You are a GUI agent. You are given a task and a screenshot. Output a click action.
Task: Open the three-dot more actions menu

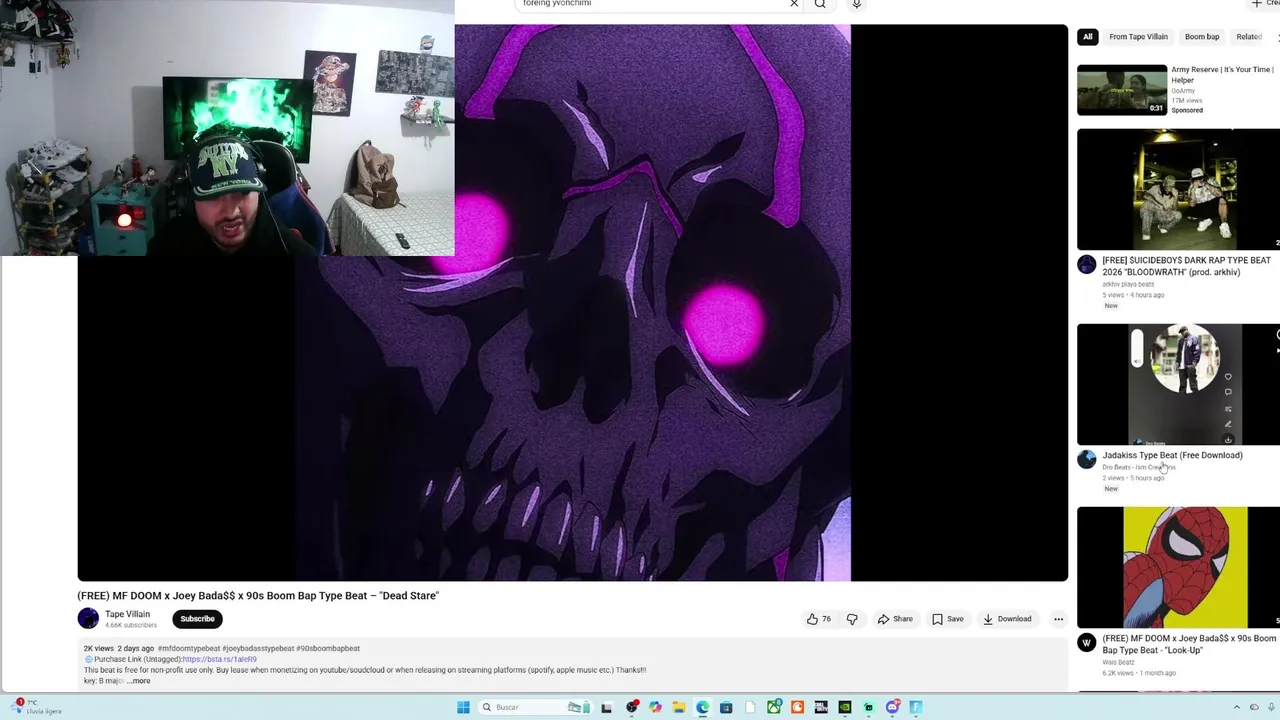pos(1058,619)
